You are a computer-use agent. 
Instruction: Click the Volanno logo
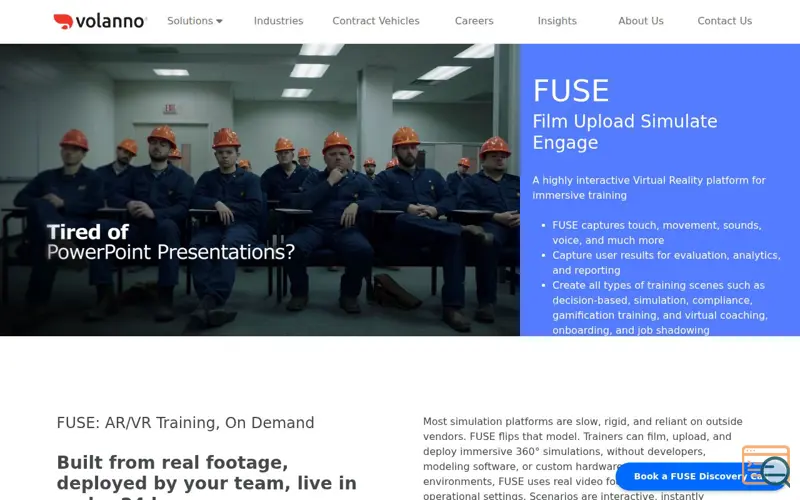point(100,21)
